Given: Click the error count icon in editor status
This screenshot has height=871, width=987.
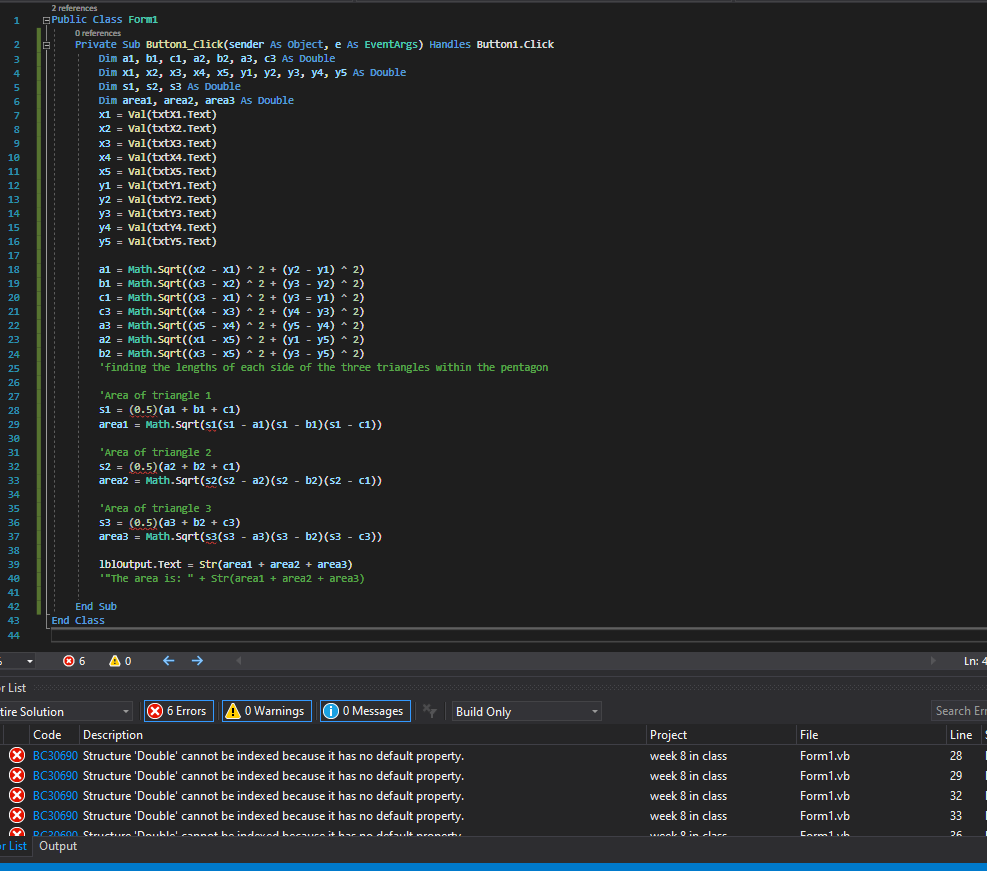Looking at the screenshot, I should [x=69, y=661].
